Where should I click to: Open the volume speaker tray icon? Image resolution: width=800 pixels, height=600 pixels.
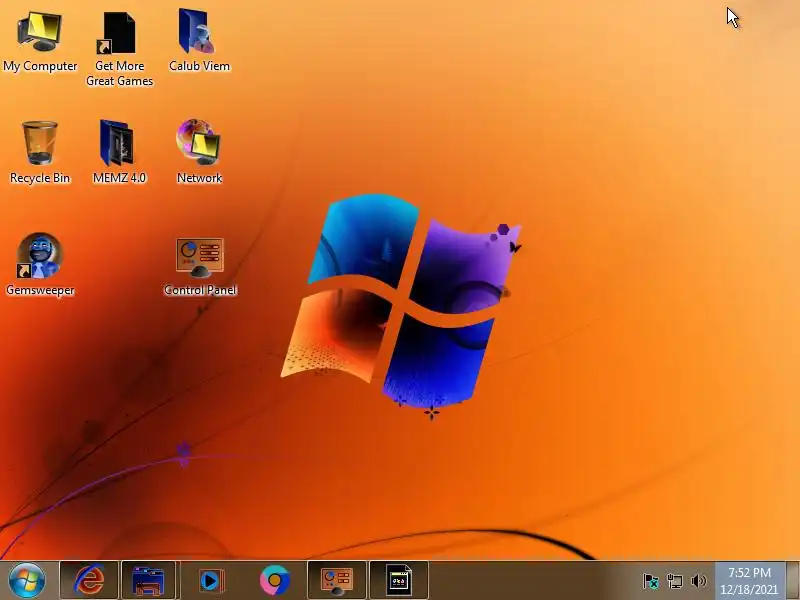click(x=698, y=581)
